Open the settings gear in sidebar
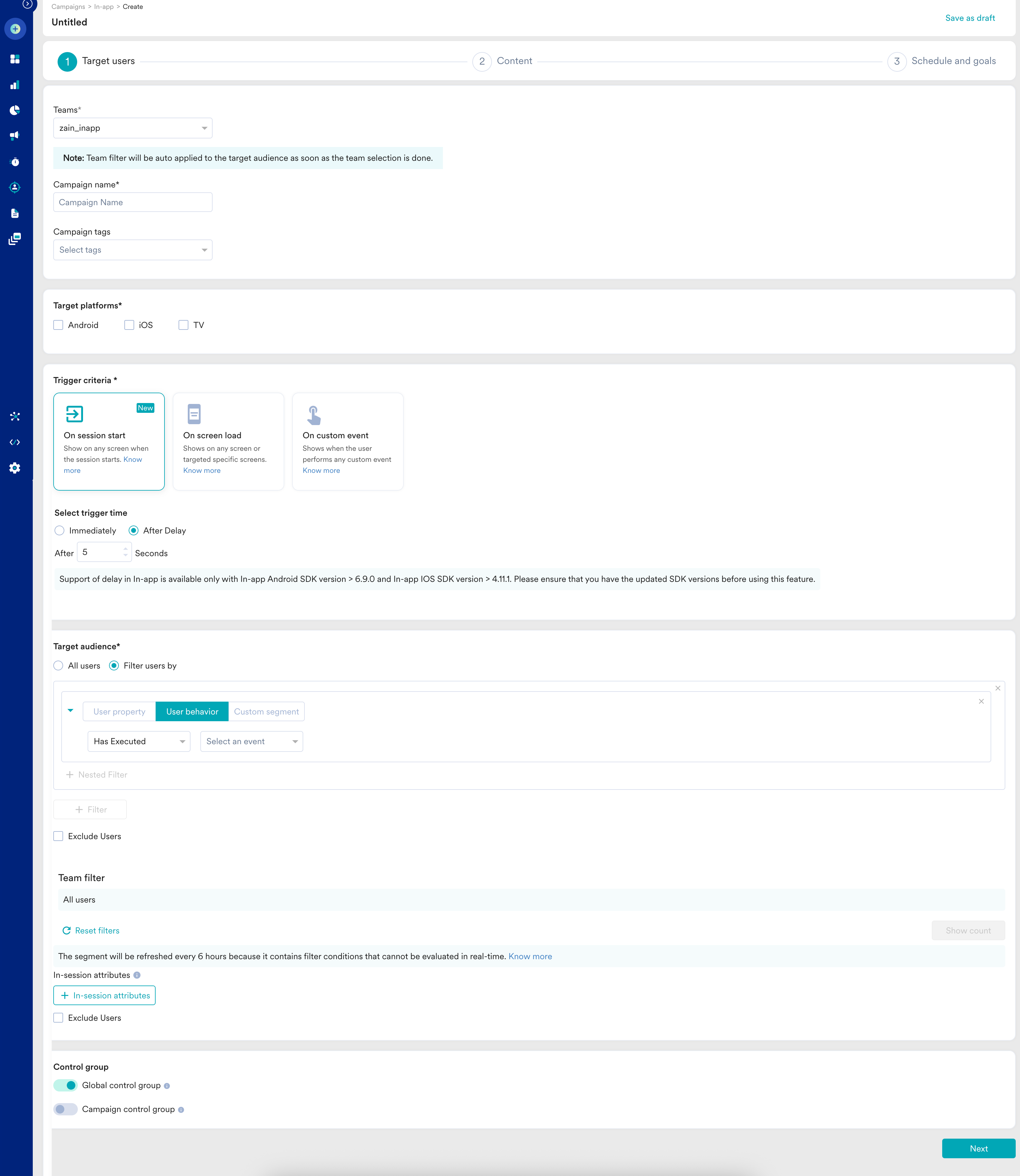Viewport: 1020px width, 1176px height. 15,468
